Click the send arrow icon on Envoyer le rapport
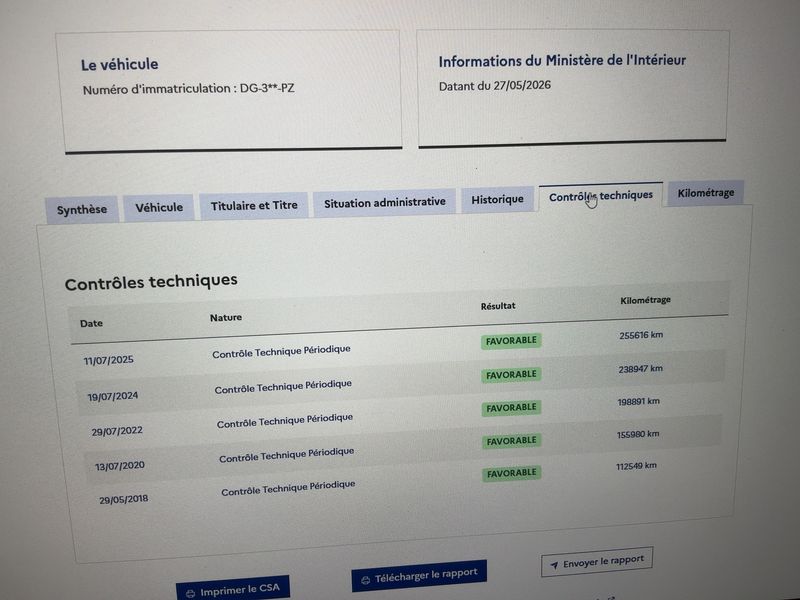 click(x=554, y=565)
